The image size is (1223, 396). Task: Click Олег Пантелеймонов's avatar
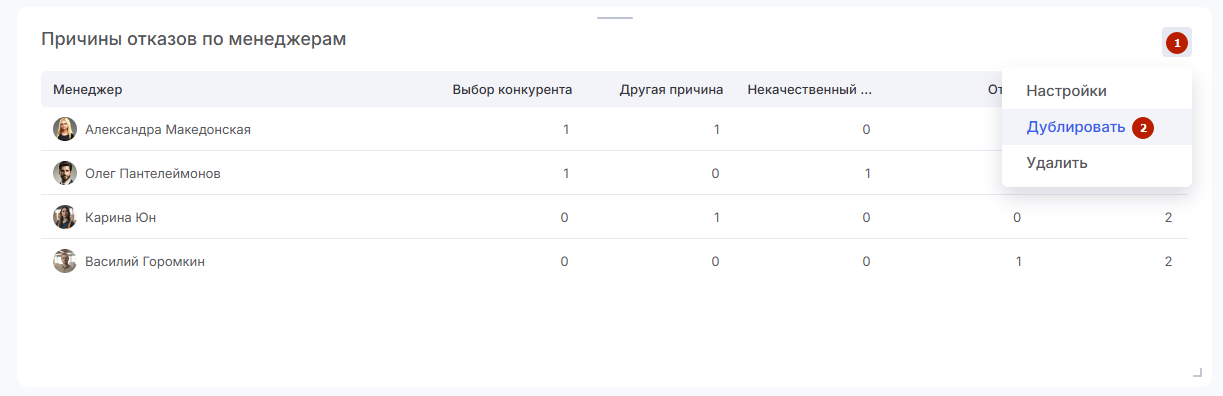click(x=65, y=173)
